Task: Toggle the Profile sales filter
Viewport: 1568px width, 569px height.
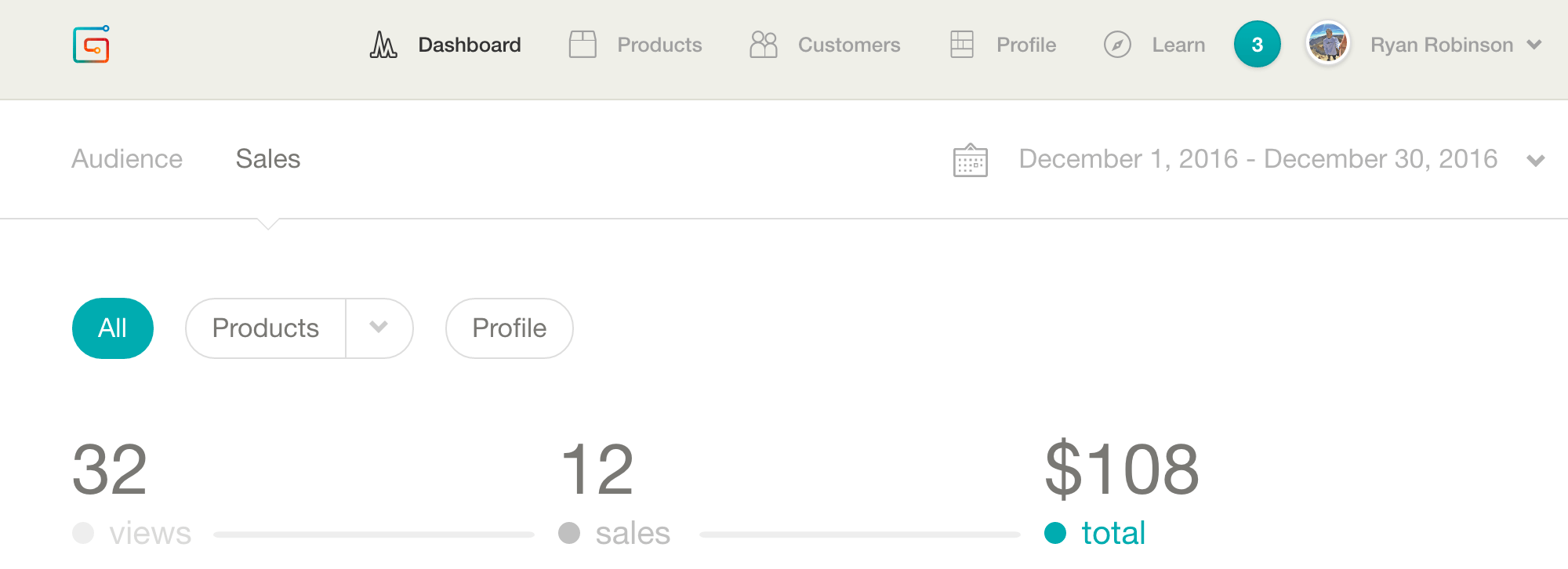Action: pos(508,328)
